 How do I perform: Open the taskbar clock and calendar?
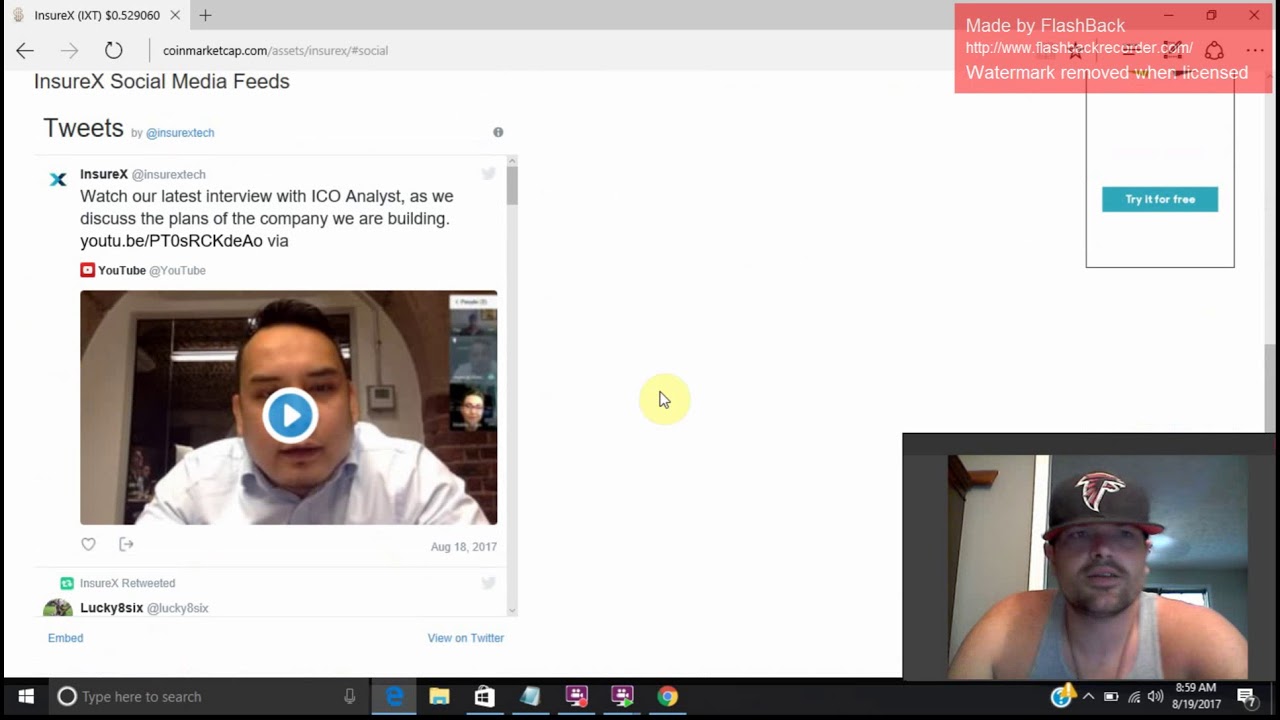[1195, 696]
